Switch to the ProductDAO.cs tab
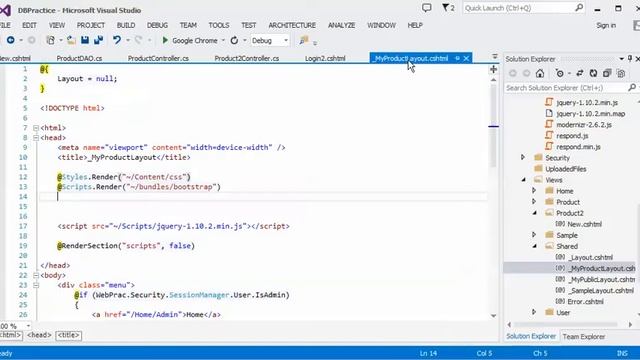The image size is (640, 360). click(79, 58)
